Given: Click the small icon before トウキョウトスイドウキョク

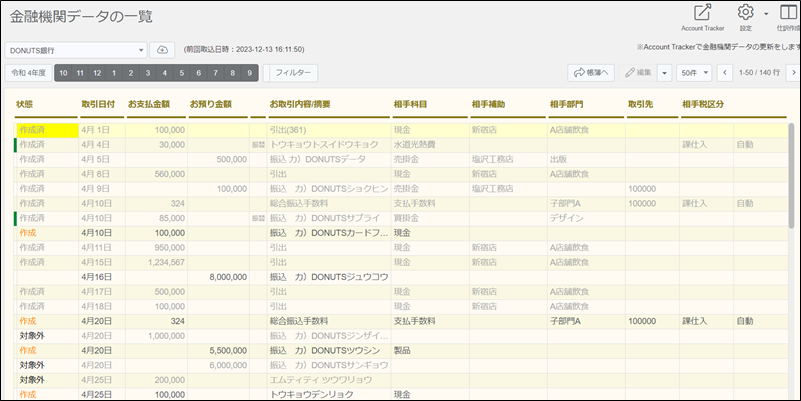Looking at the screenshot, I should (x=258, y=145).
